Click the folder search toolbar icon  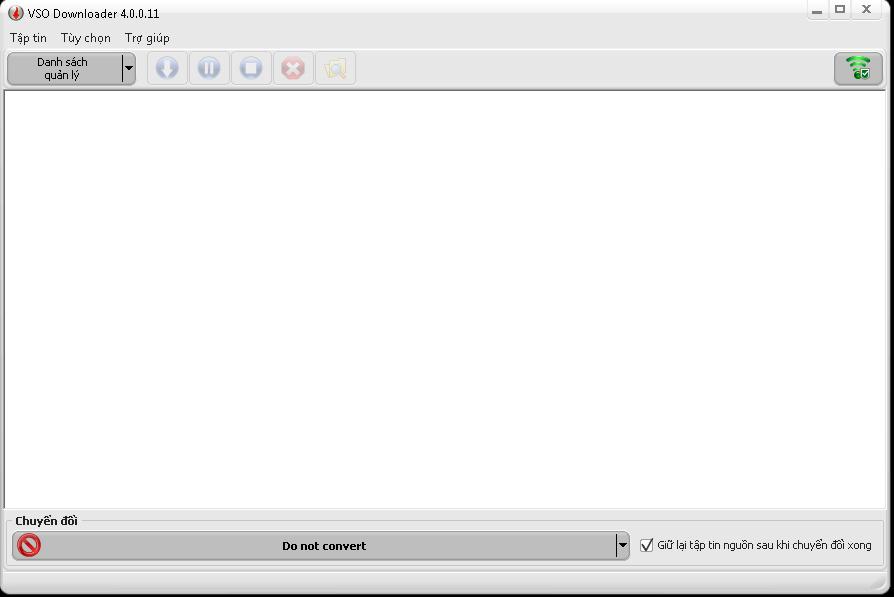(x=335, y=68)
